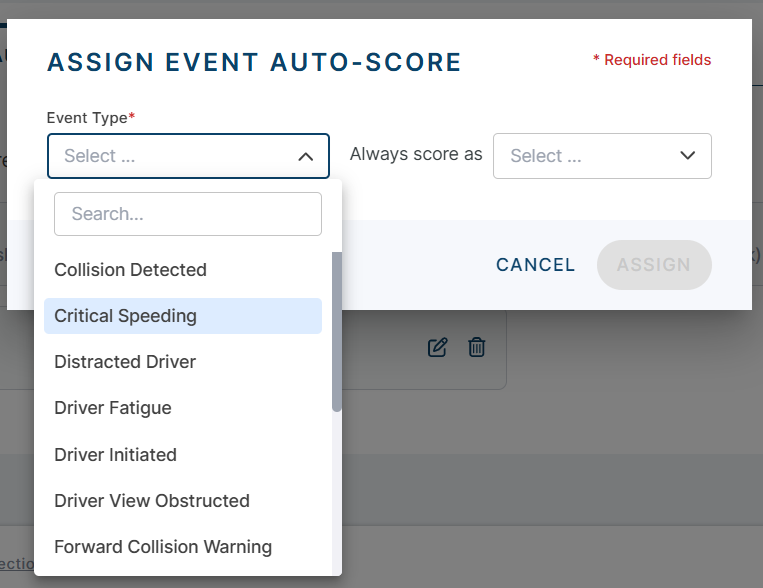Viewport: 763px width, 588px height.
Task: Click the Search field in dropdown list
Action: pyautogui.click(x=188, y=214)
